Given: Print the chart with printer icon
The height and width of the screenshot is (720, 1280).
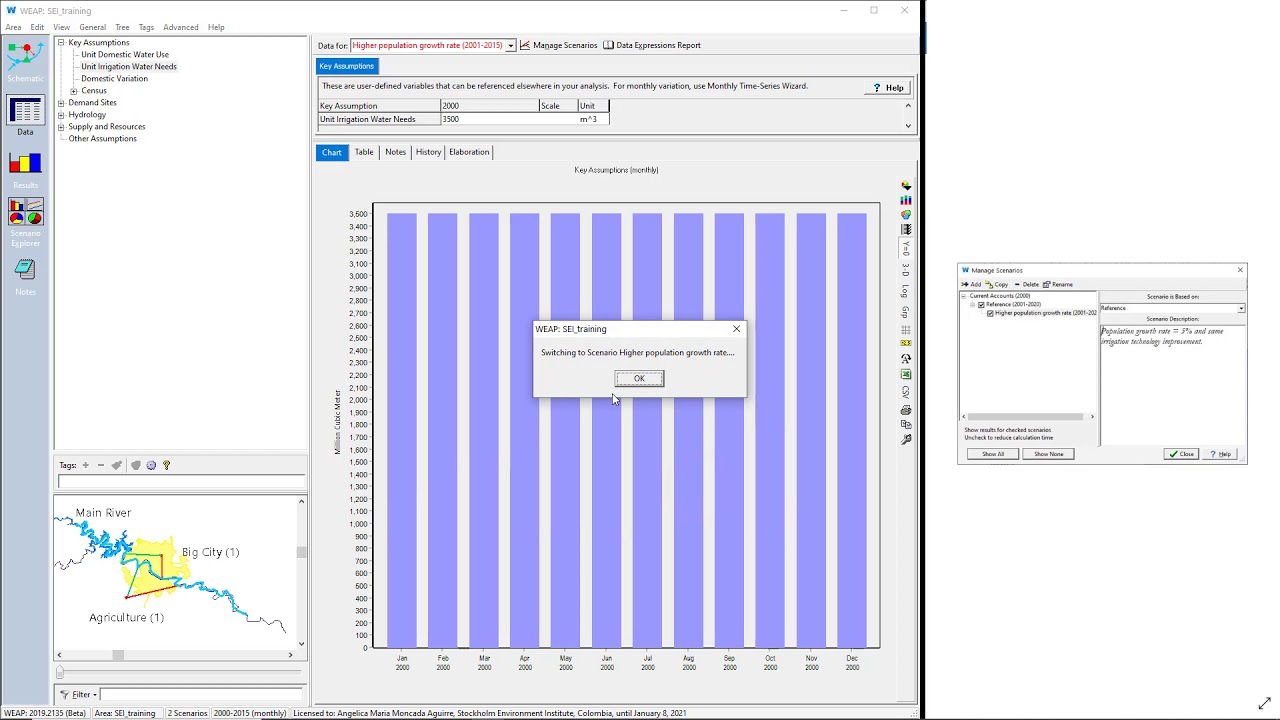Looking at the screenshot, I should (x=906, y=410).
